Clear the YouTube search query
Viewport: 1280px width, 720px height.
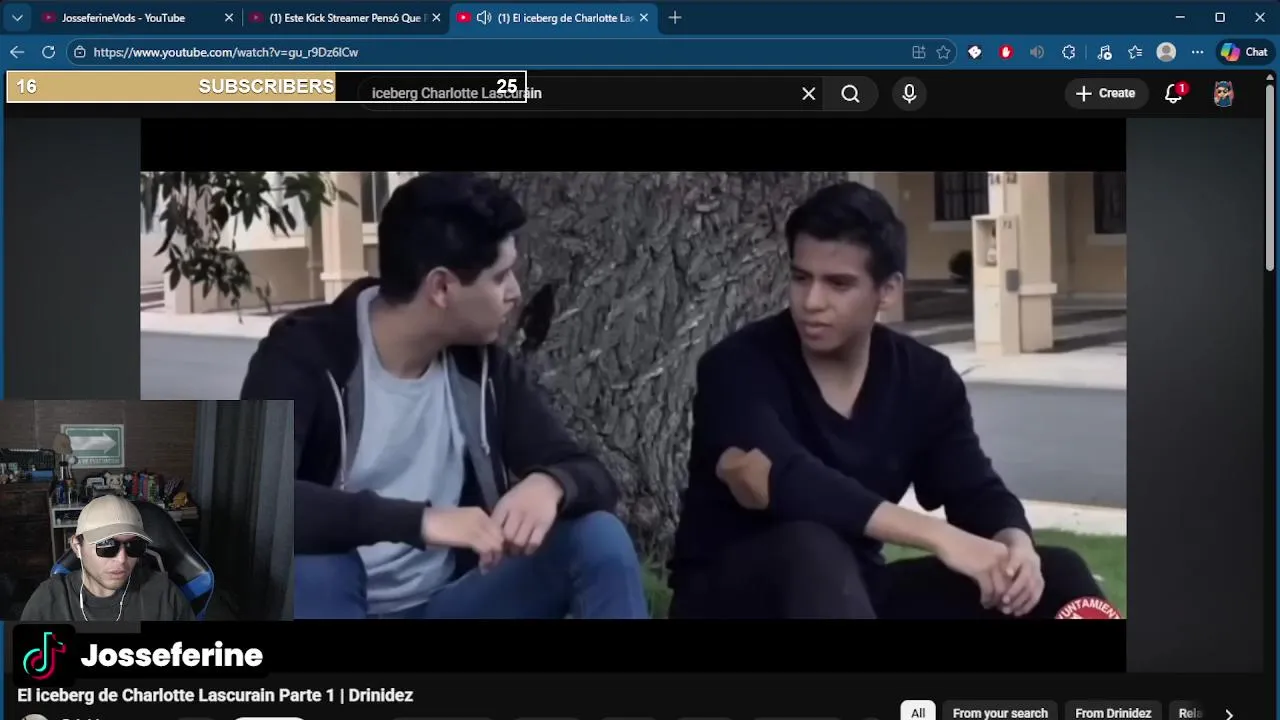pos(808,93)
